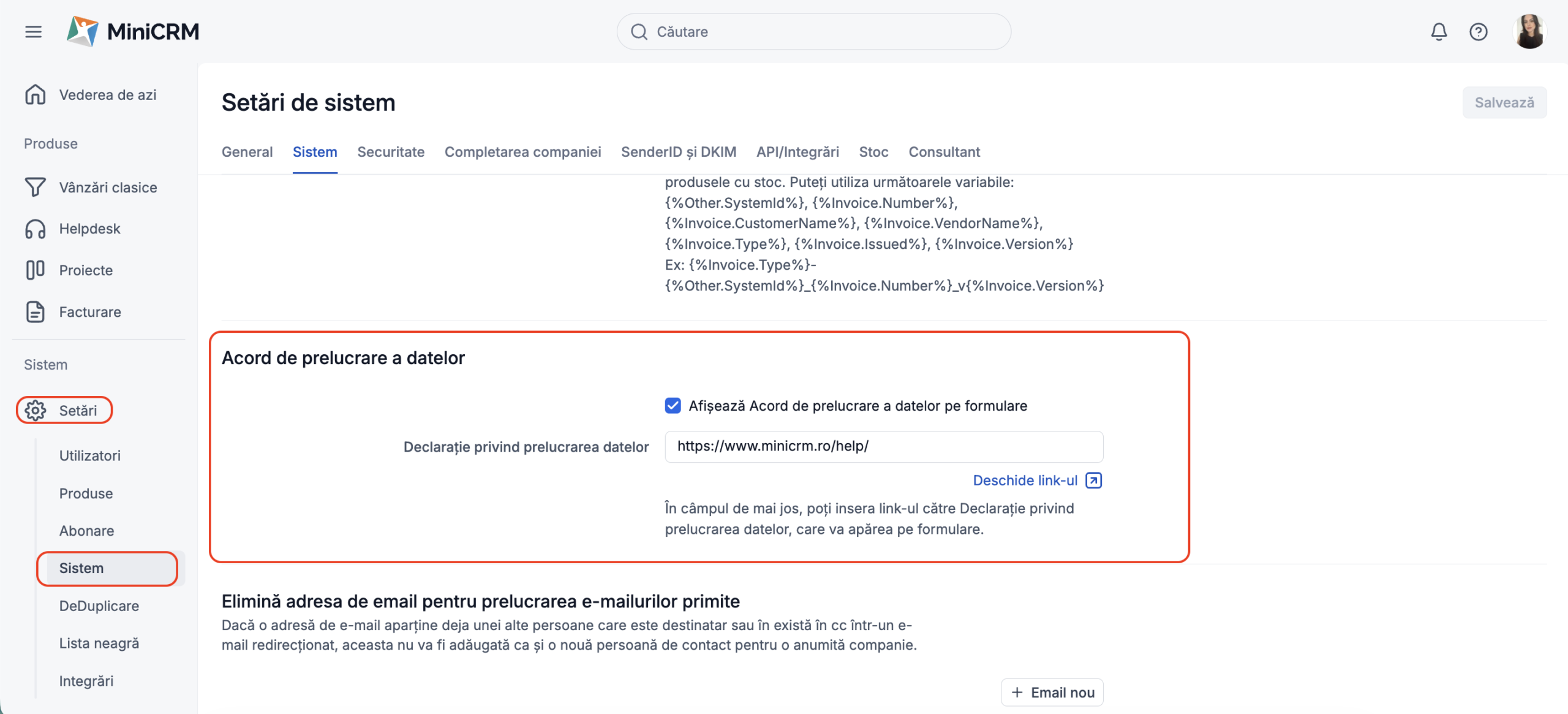The image size is (1568, 714).
Task: Switch to the Securitate tab
Action: pos(391,152)
